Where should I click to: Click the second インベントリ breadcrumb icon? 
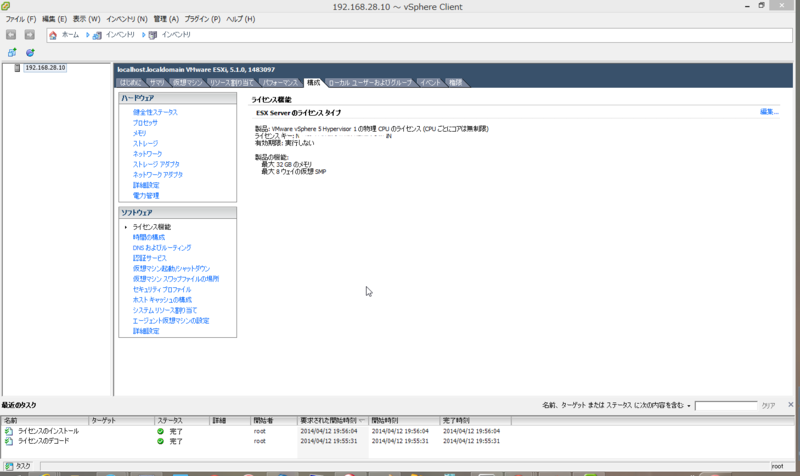tap(152, 35)
